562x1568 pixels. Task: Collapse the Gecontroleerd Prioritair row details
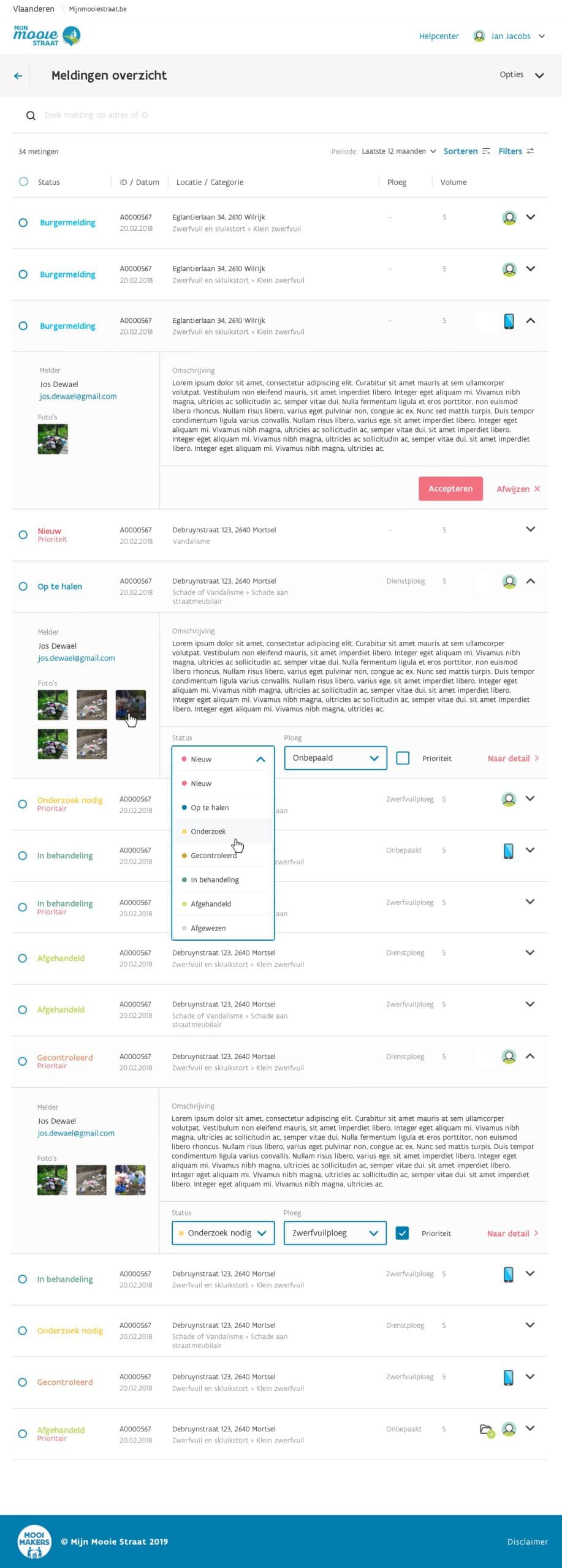point(530,1056)
